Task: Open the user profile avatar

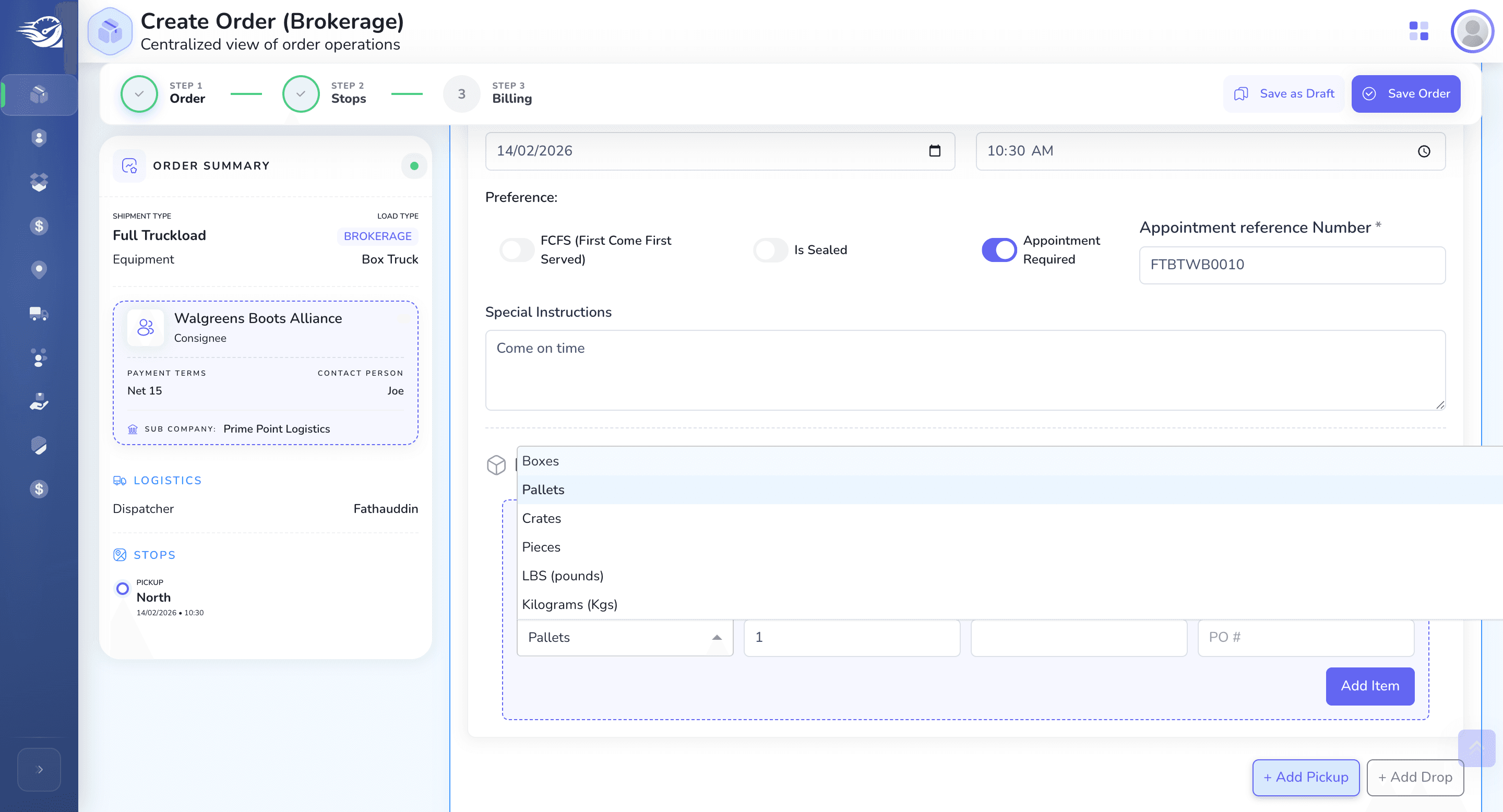Action: point(1472,31)
